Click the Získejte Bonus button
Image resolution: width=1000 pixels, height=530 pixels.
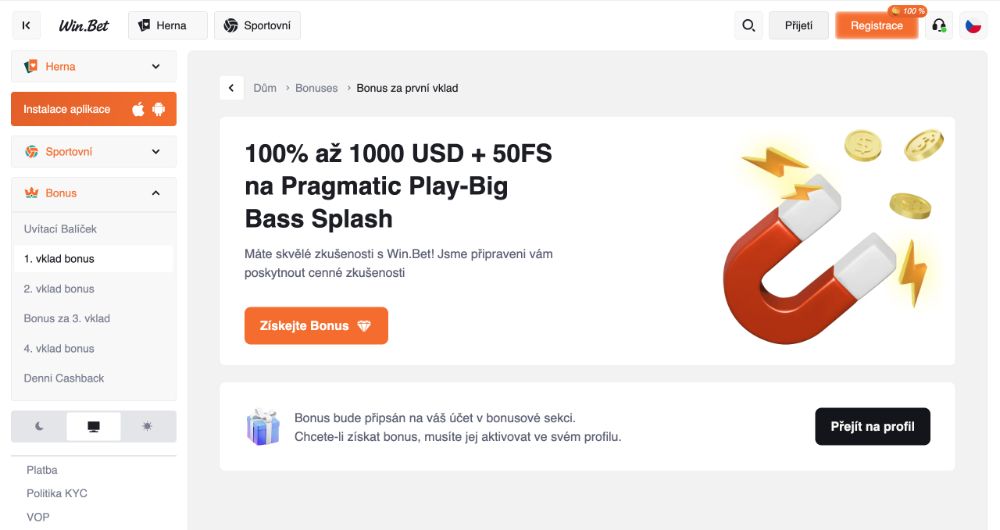pos(316,326)
